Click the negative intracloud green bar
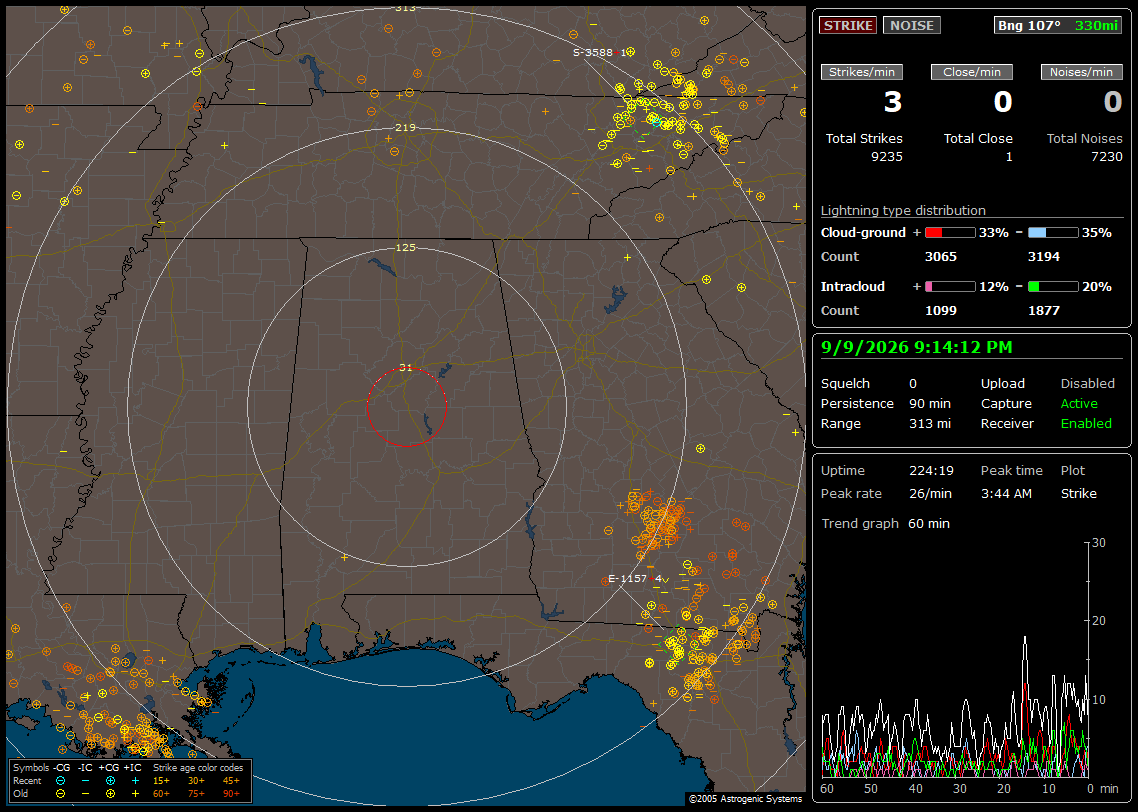The width and height of the screenshot is (1138, 812). (1053, 287)
